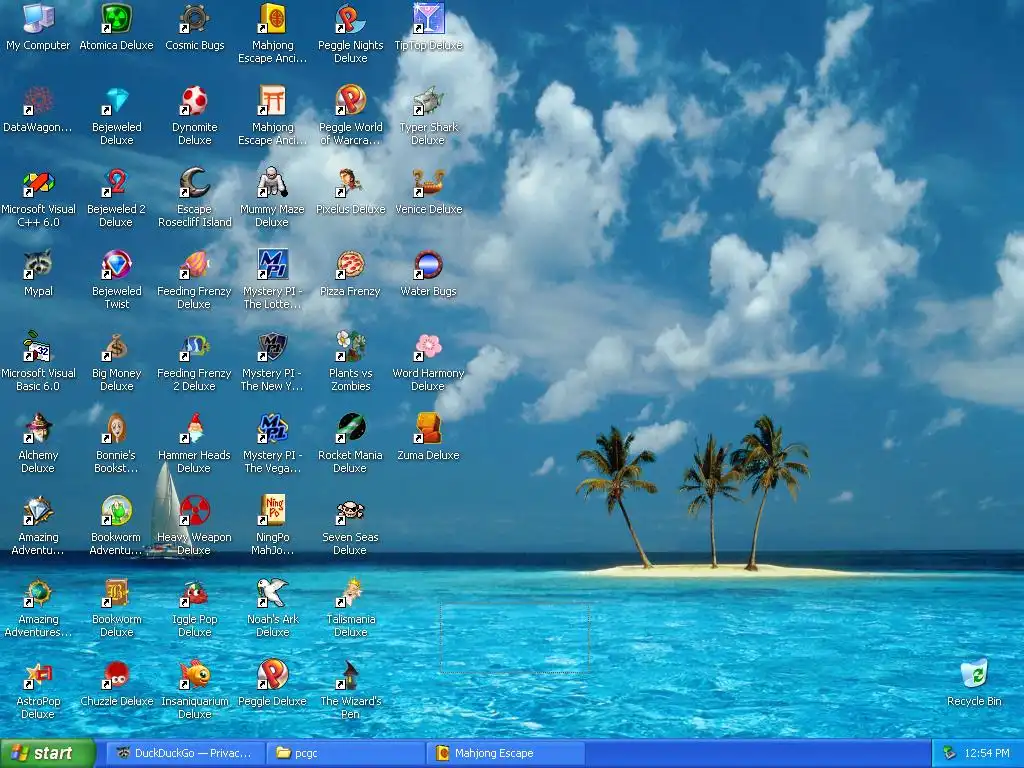Click the Rocket Mania Deluxe icon
The height and width of the screenshot is (768, 1024).
coord(351,429)
